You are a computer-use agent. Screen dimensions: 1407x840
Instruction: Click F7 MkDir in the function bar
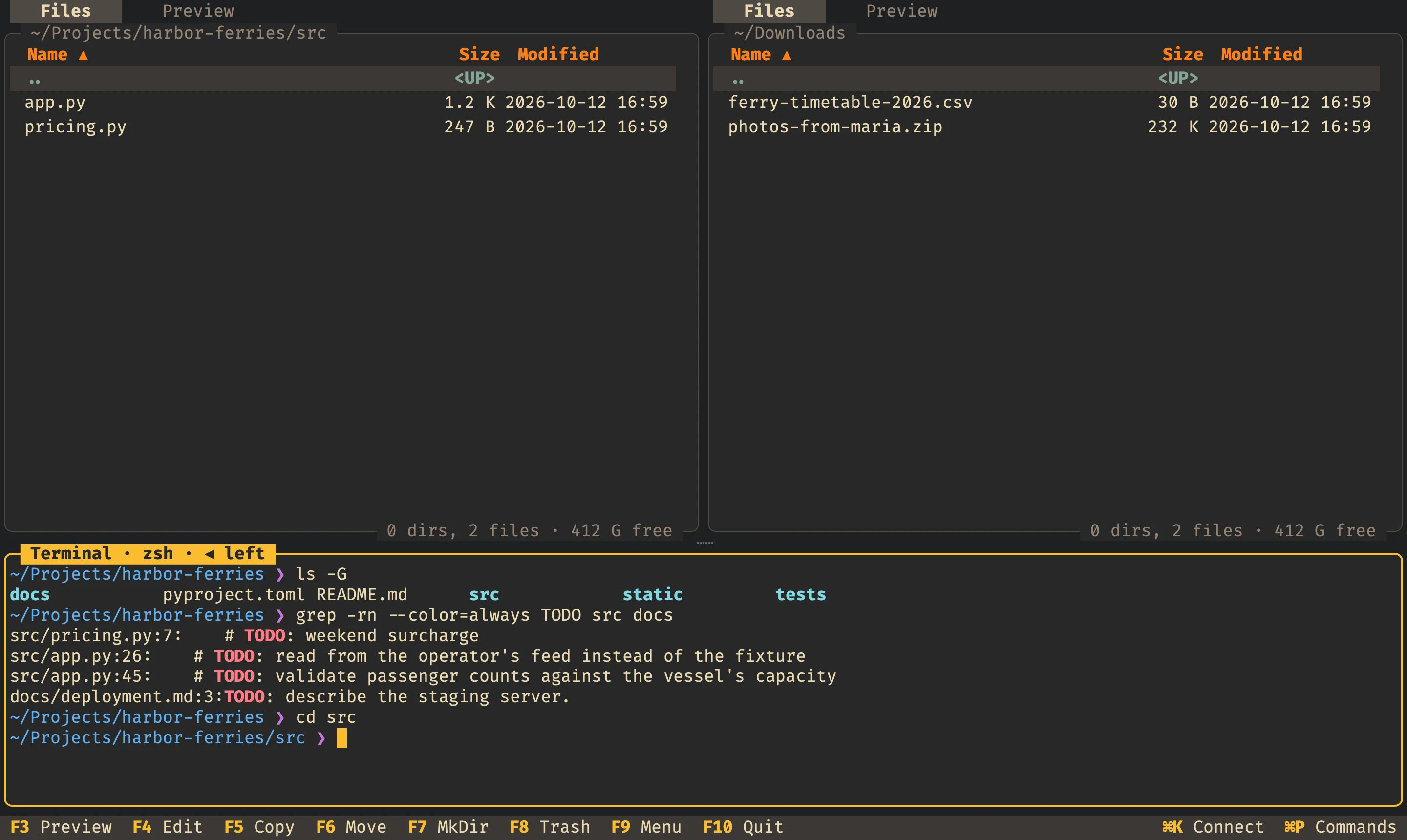(x=448, y=827)
